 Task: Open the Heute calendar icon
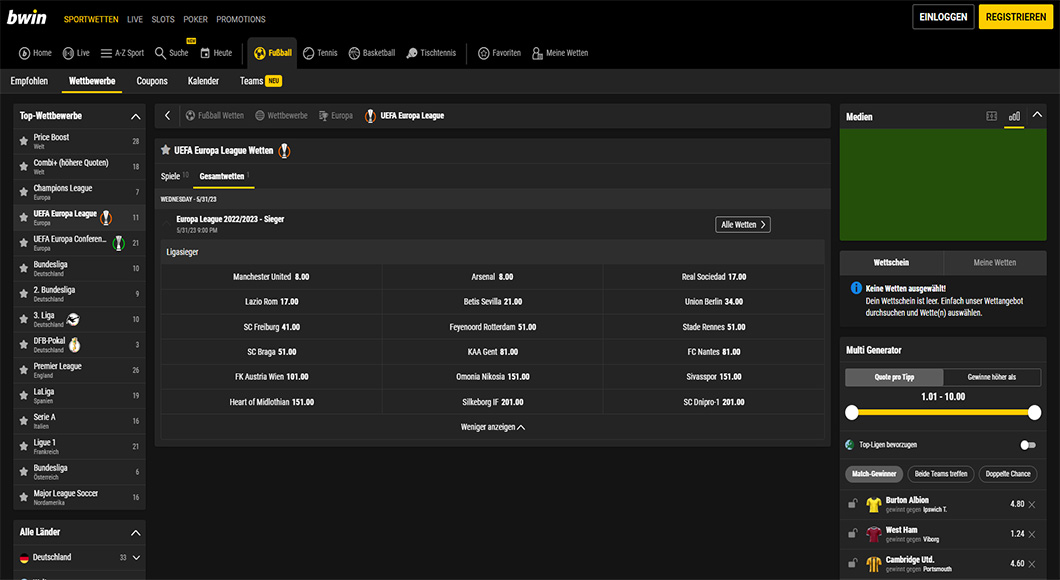[x=205, y=53]
